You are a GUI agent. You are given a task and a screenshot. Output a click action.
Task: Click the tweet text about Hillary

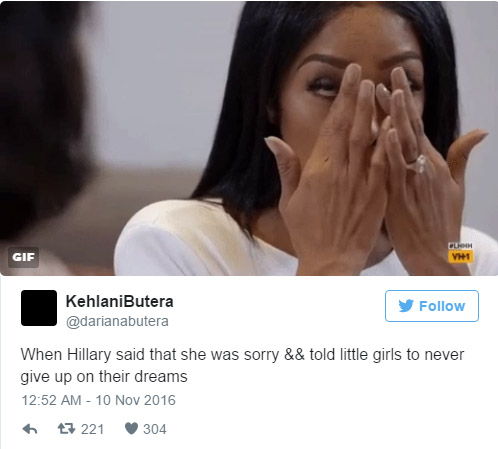tap(242, 365)
